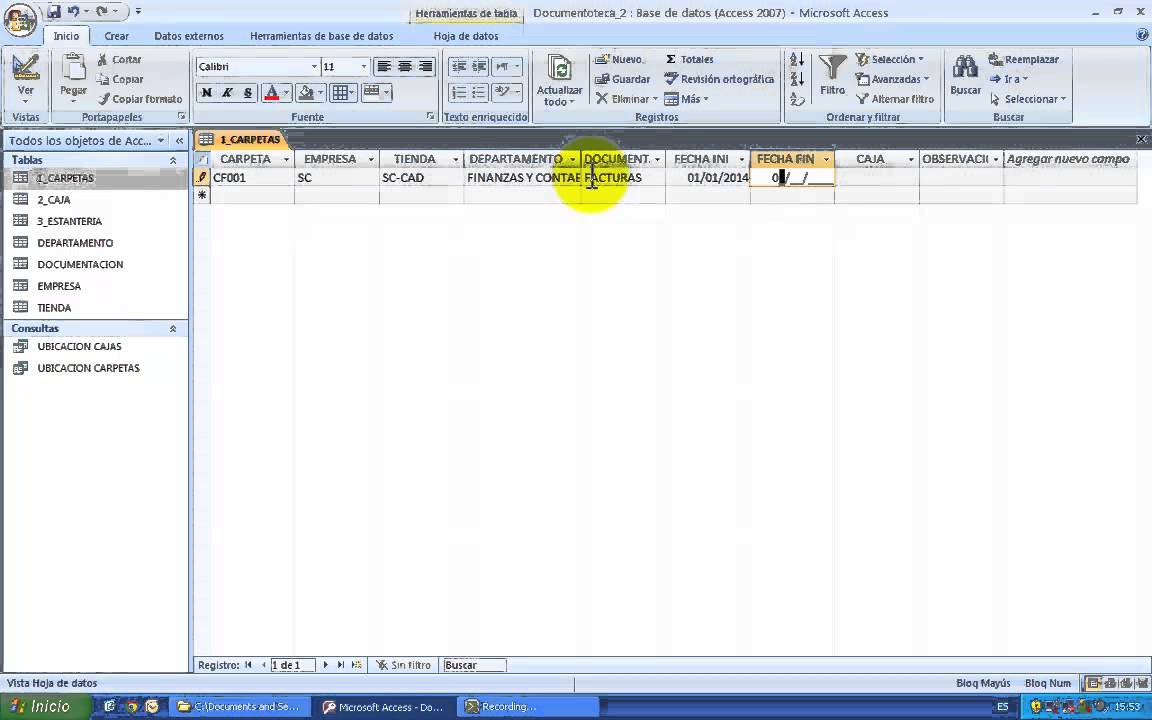The image size is (1152, 720).
Task: Click Copiar in Portapapeles group
Action: (120, 79)
